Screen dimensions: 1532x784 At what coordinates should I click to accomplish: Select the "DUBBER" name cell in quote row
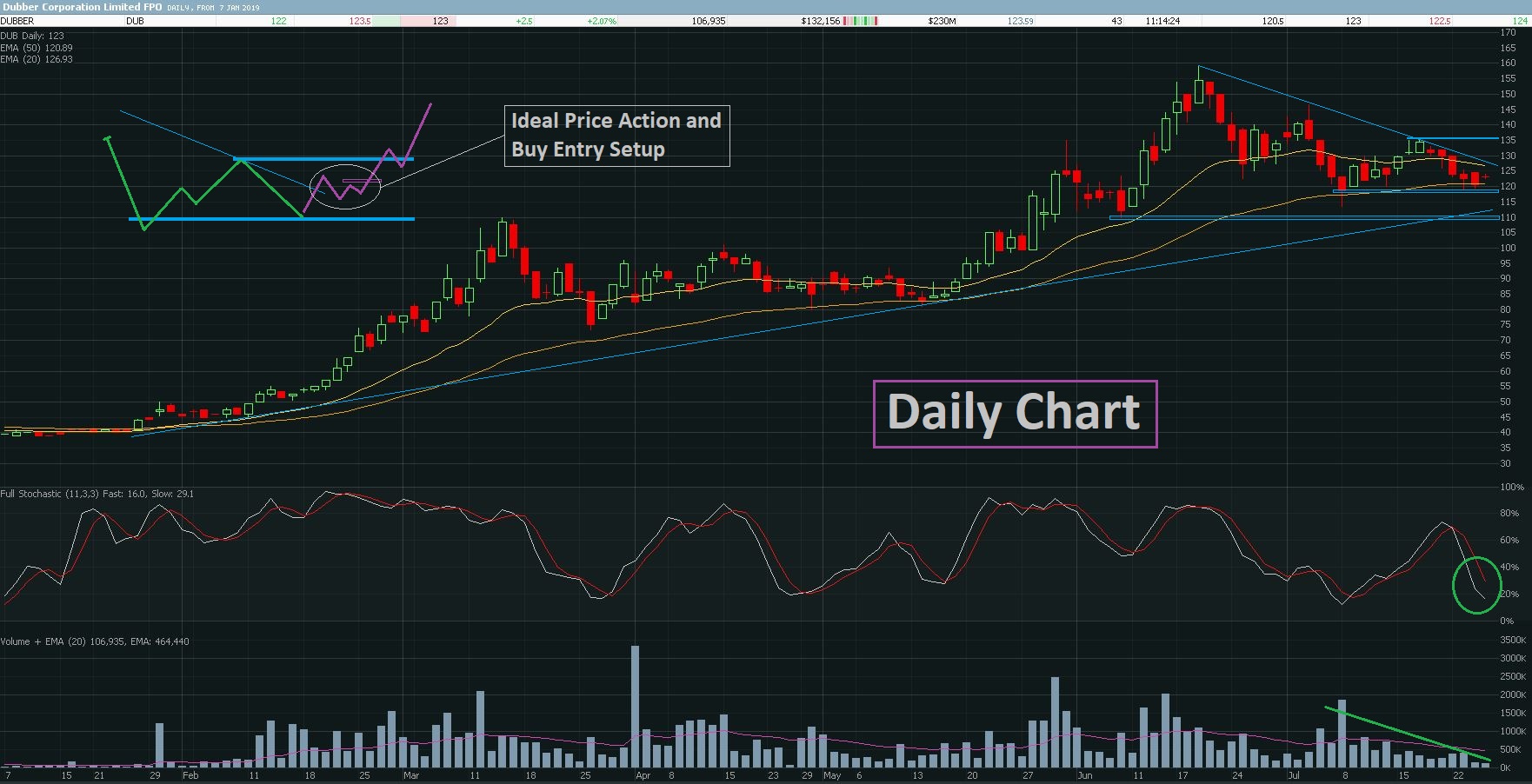[17, 21]
